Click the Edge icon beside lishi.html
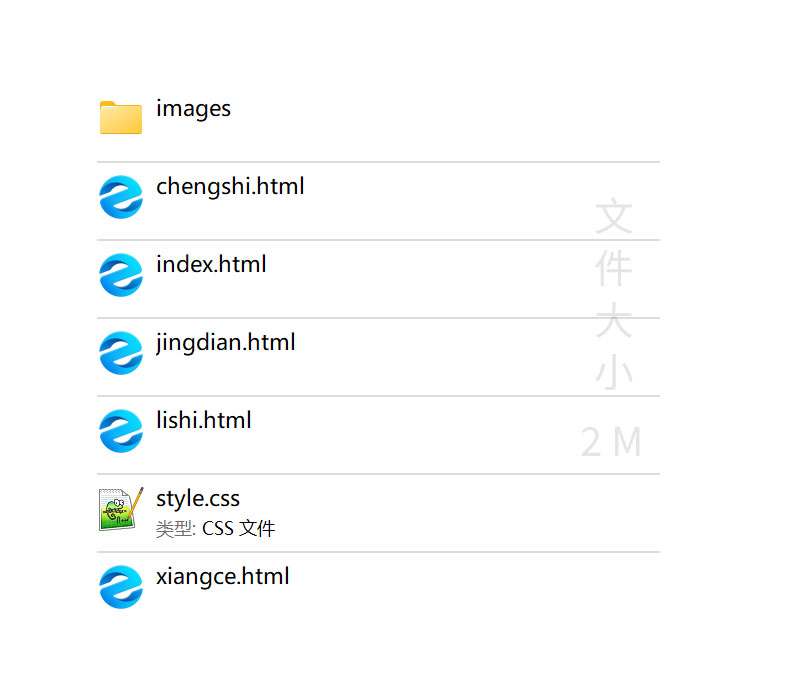The image size is (800, 700). [x=121, y=430]
